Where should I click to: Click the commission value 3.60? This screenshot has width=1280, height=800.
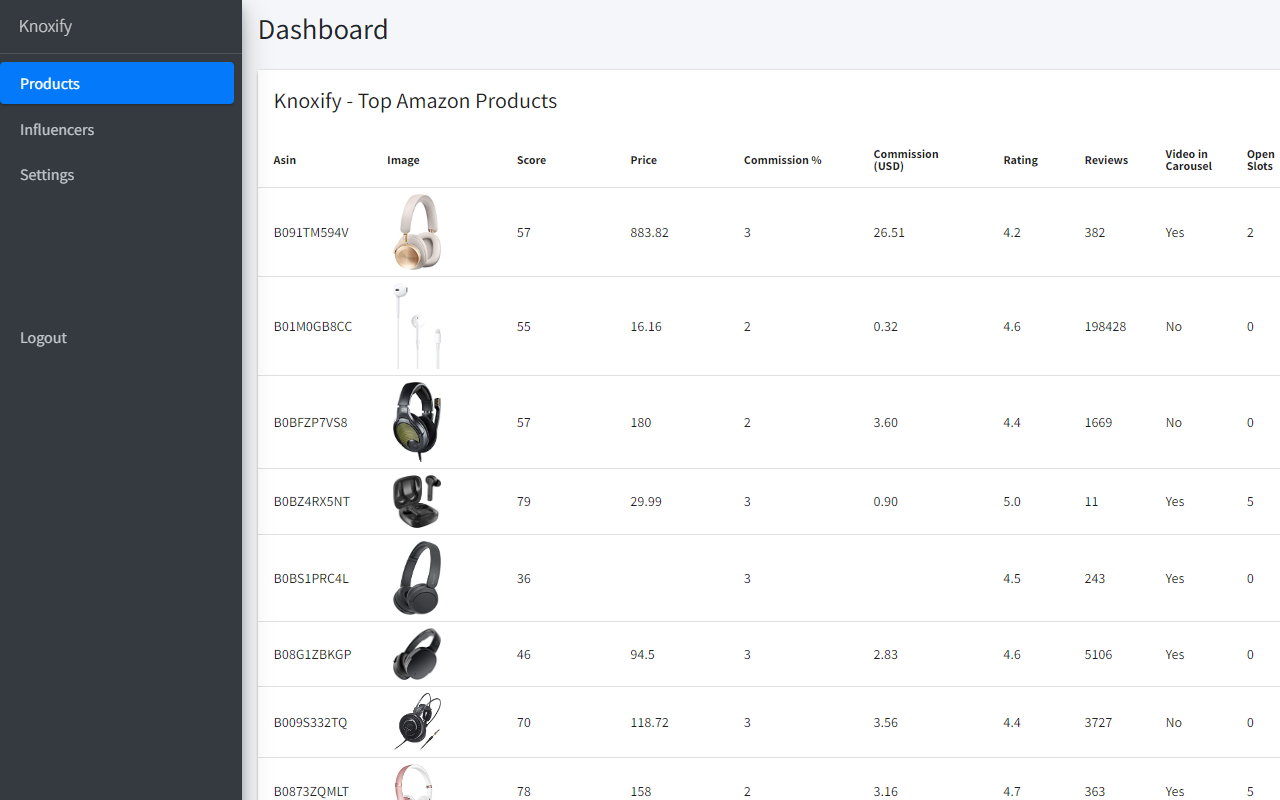[886, 422]
